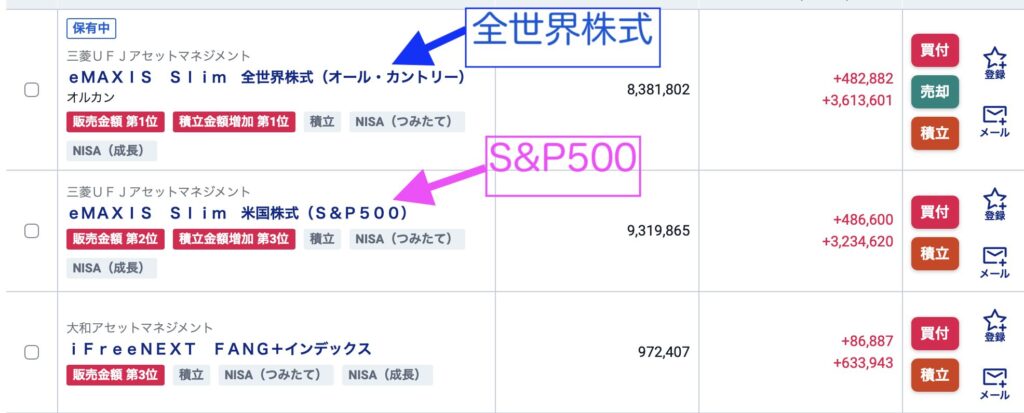Bookmark the S&P500 fund with star icon
Screen dimensions: 1024x413
tap(994, 203)
